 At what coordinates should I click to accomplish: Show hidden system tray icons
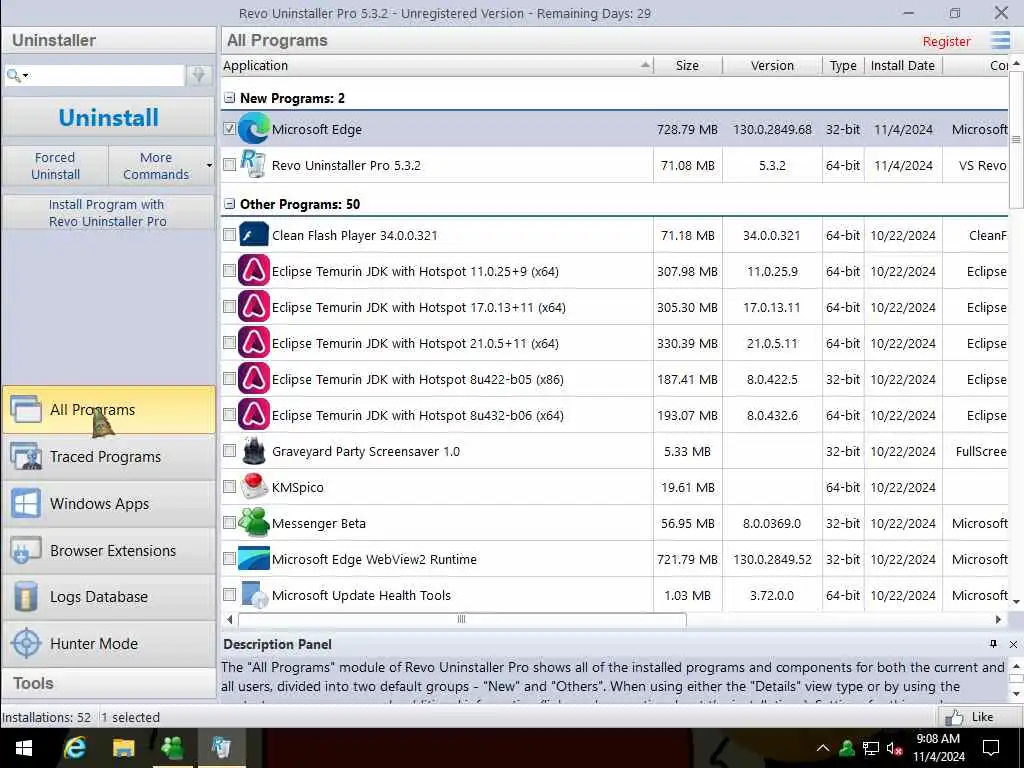[x=823, y=748]
